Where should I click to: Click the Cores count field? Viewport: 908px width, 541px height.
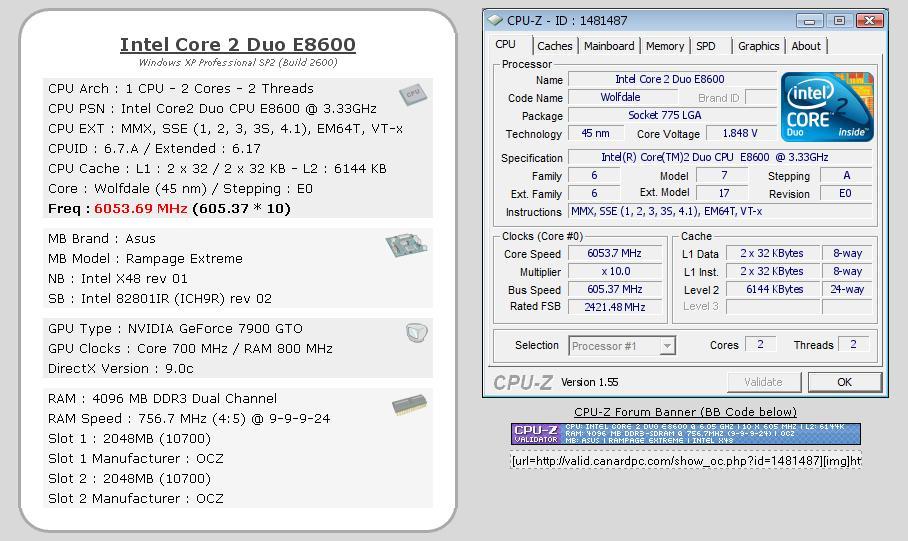coord(760,344)
